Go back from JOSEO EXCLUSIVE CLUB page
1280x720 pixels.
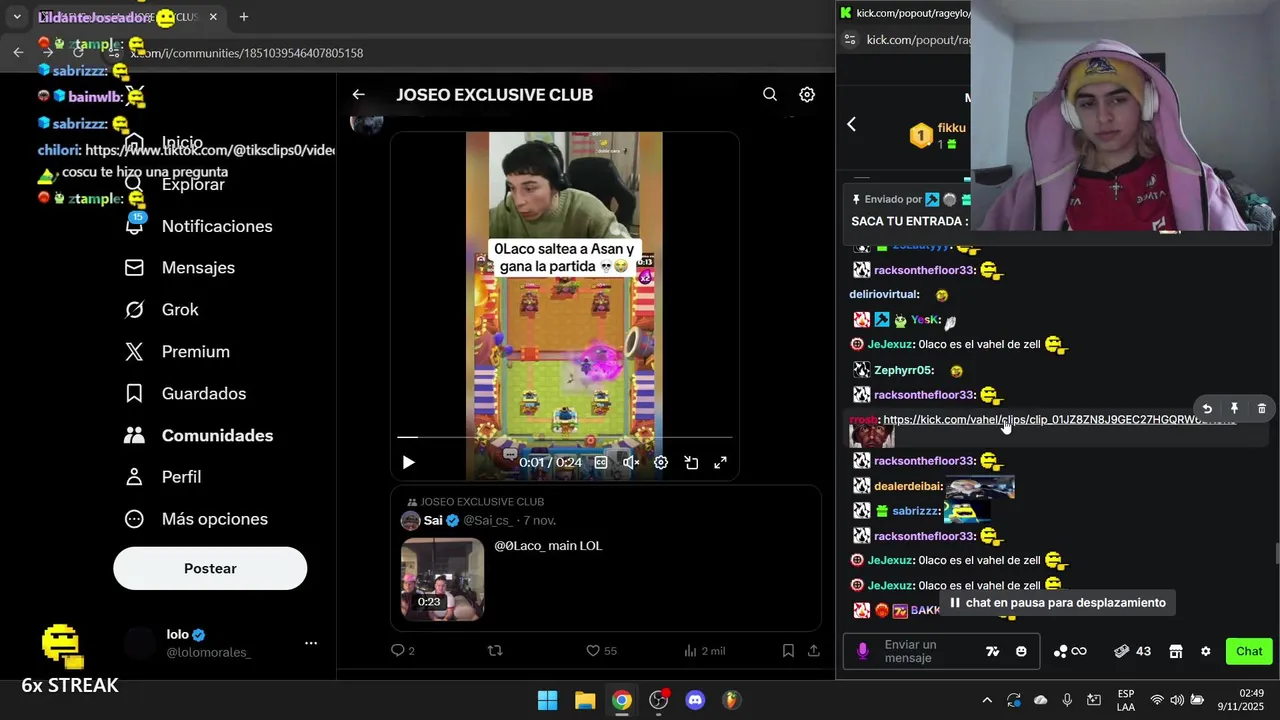pos(358,94)
